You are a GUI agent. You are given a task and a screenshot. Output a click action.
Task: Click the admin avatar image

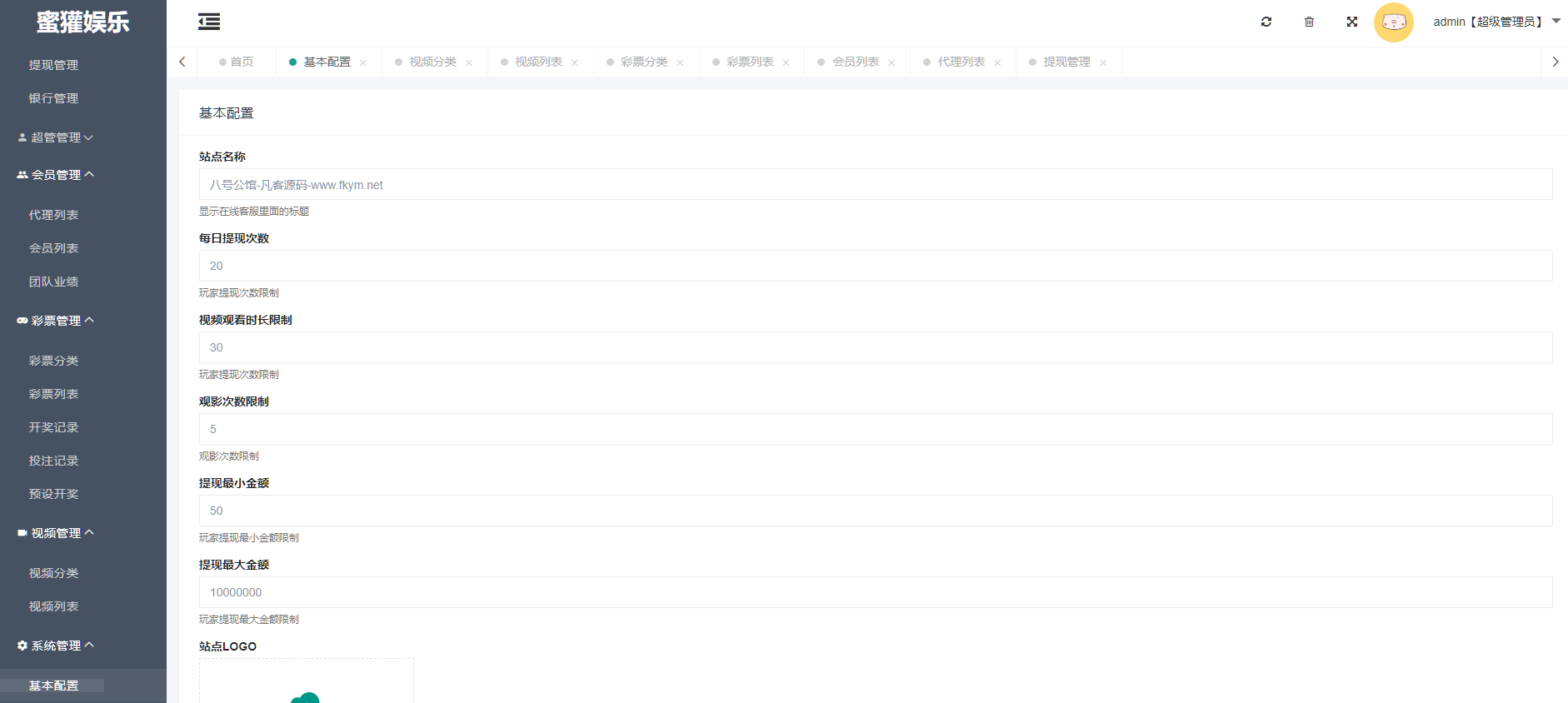click(1393, 22)
